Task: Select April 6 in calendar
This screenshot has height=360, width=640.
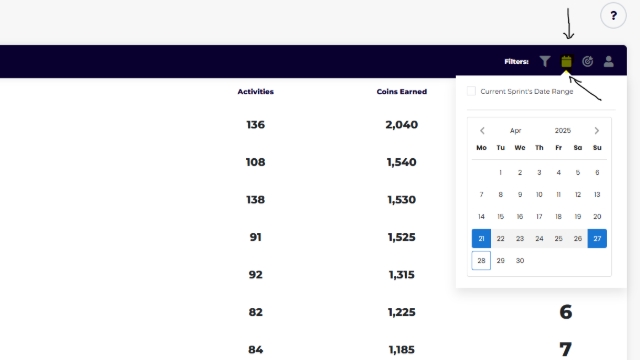Action: coord(597,173)
